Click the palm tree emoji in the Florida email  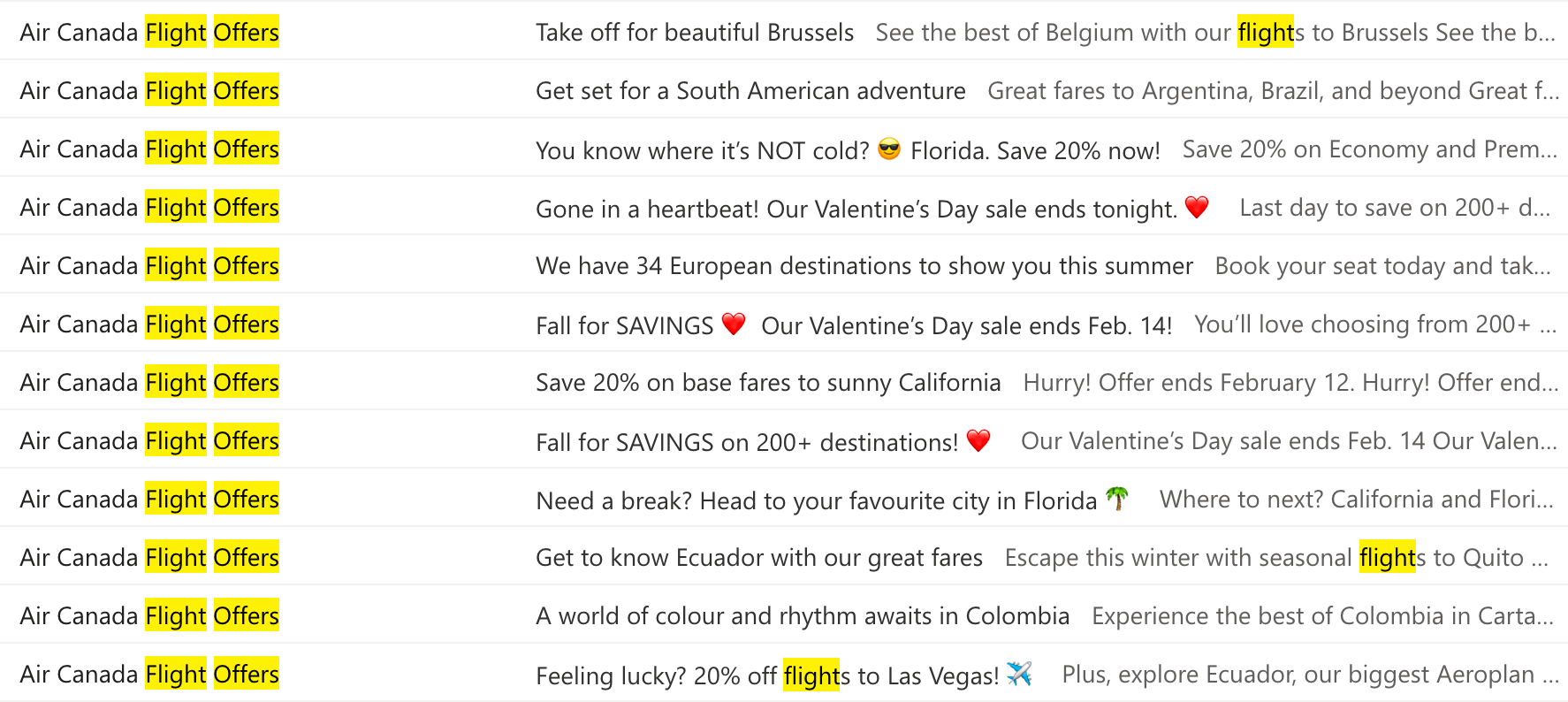tap(1117, 499)
